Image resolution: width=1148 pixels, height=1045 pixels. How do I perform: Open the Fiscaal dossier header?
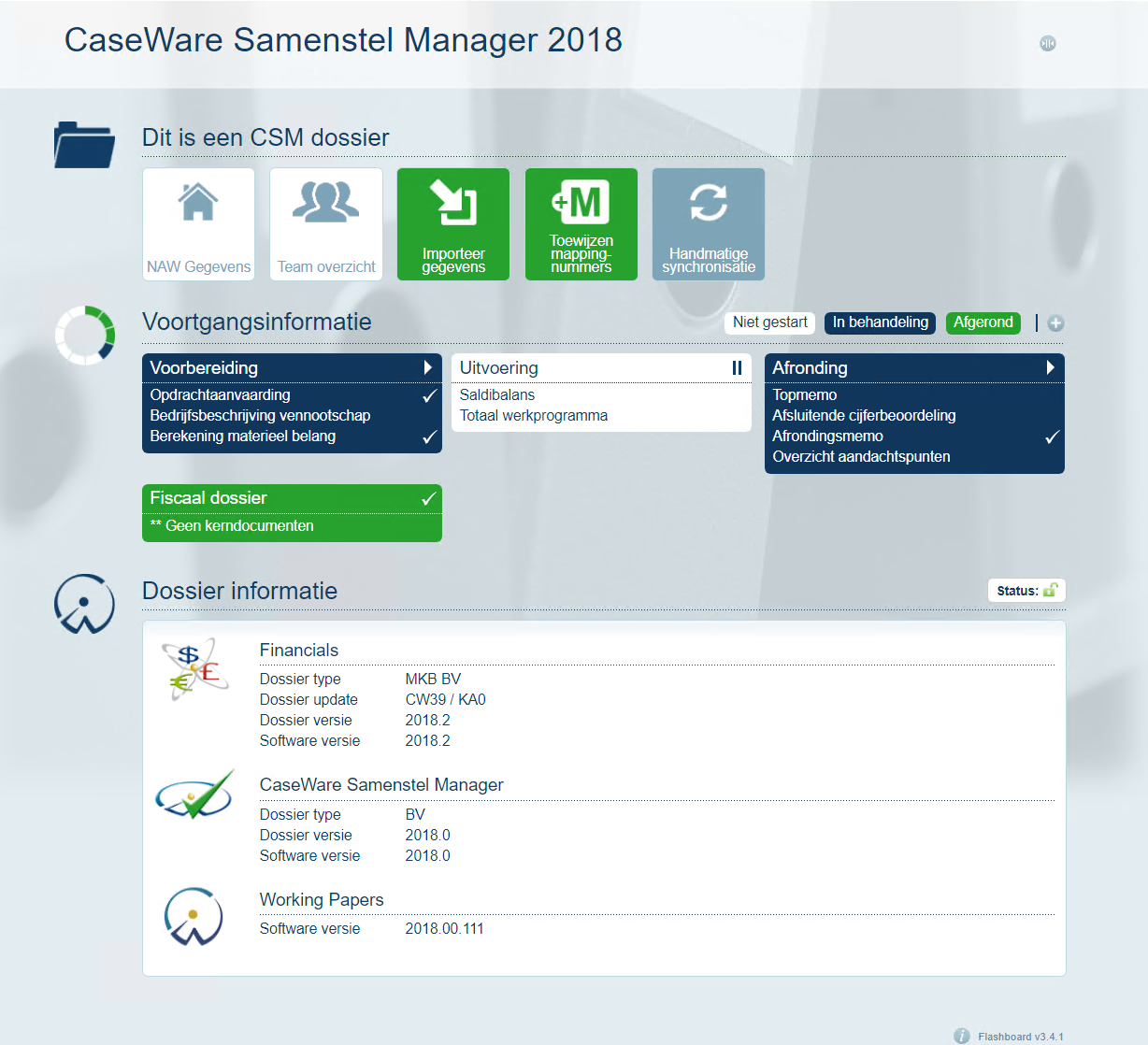click(292, 498)
